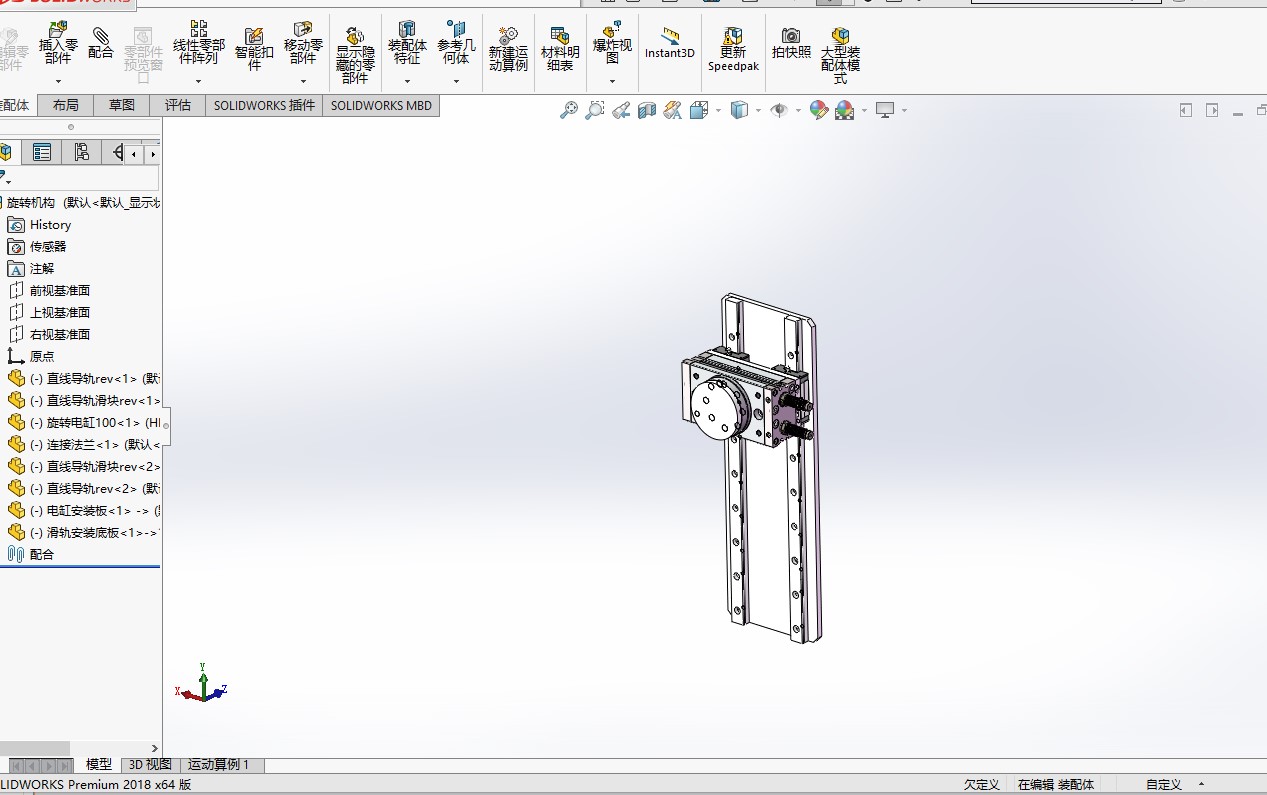Image resolution: width=1267 pixels, height=795 pixels.
Task: Open the 材料明细表 (Bill of Materials) tool
Action: 560,48
